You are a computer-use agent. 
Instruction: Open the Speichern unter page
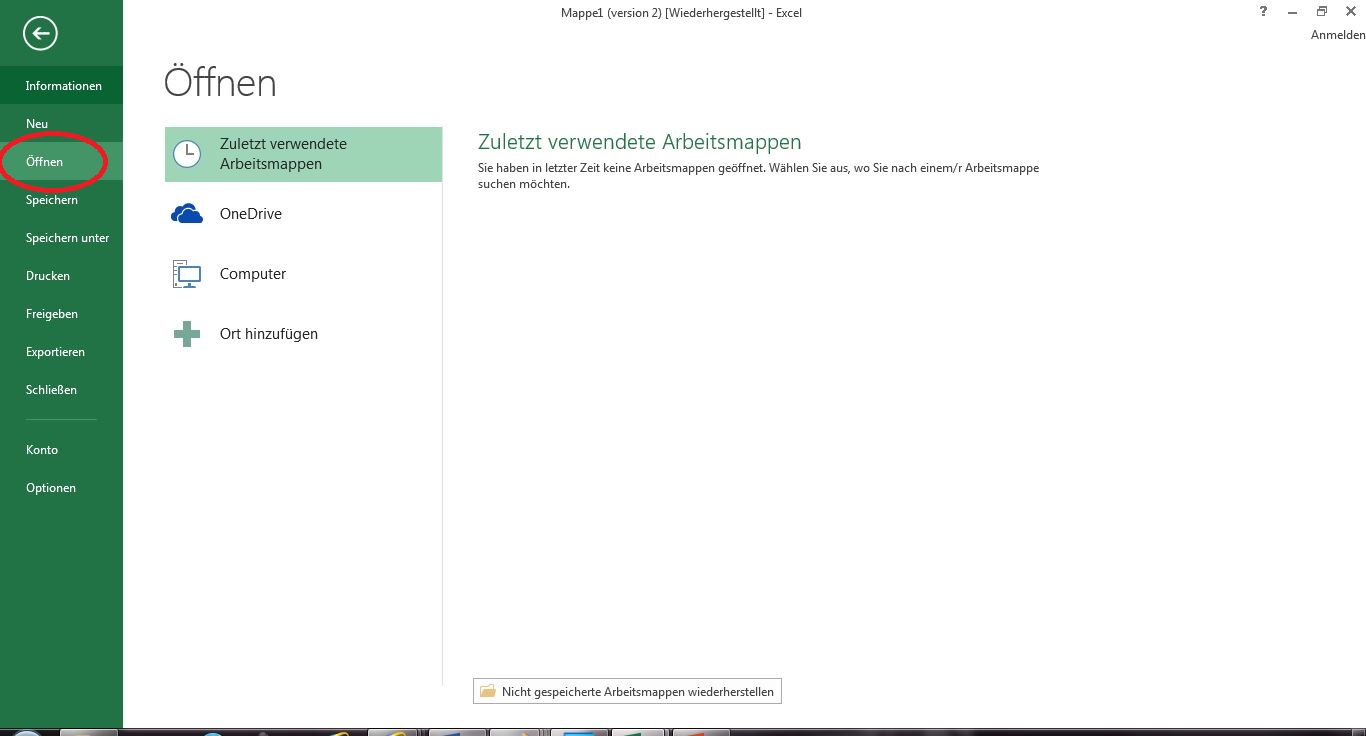(x=67, y=238)
